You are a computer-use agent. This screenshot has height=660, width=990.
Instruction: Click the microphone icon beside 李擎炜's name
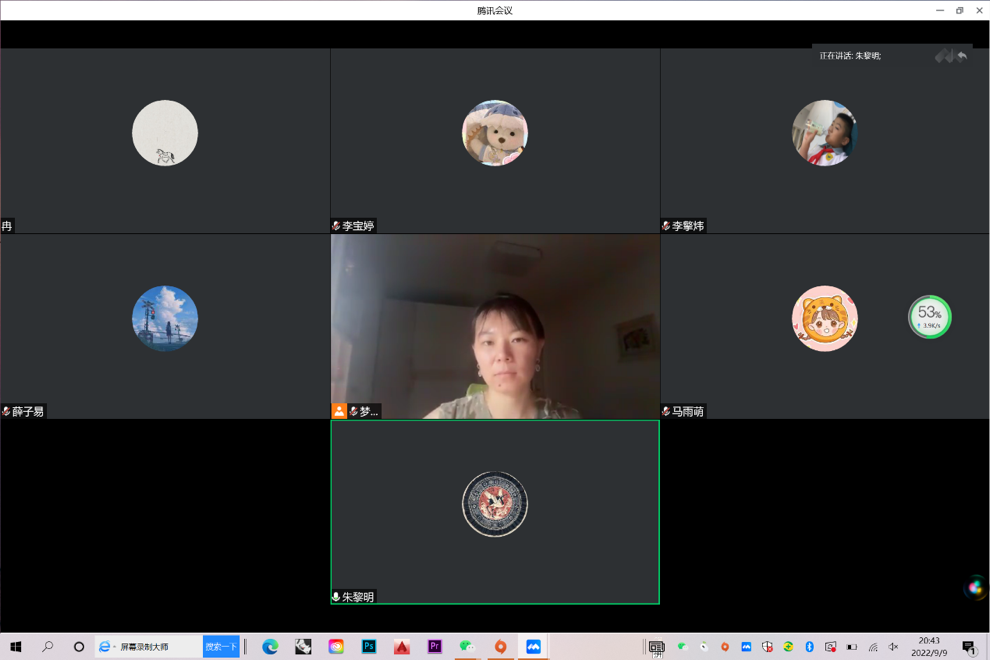point(664,226)
